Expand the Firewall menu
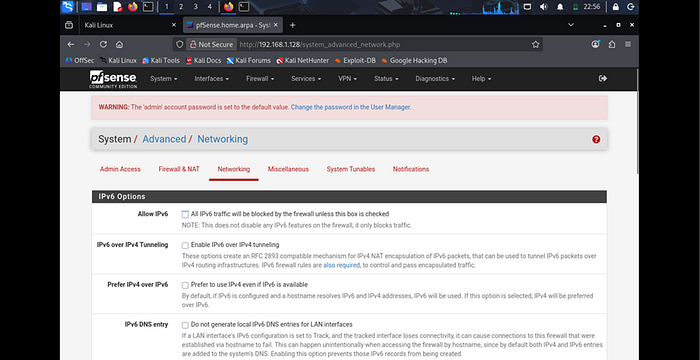Viewport: 700px width, 360px height. pyautogui.click(x=260, y=79)
